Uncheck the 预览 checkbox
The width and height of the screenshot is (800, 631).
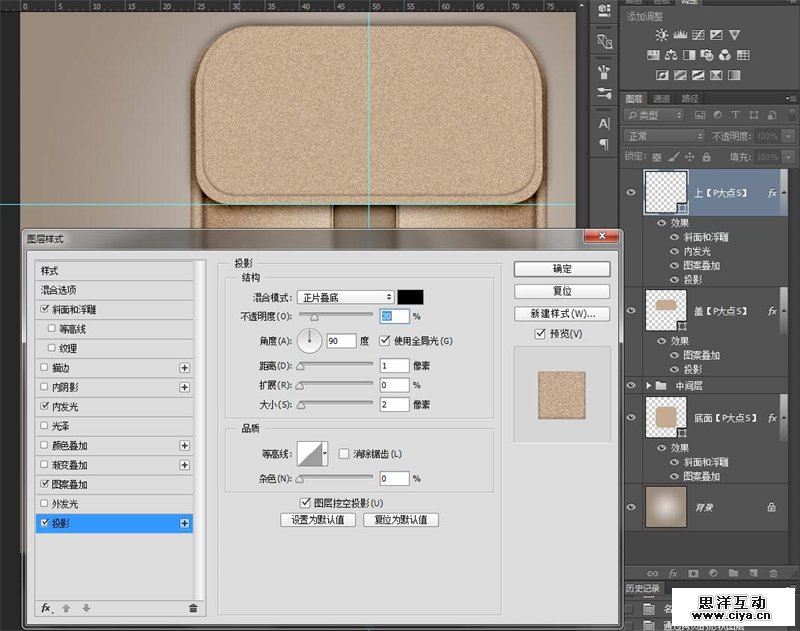tap(540, 333)
